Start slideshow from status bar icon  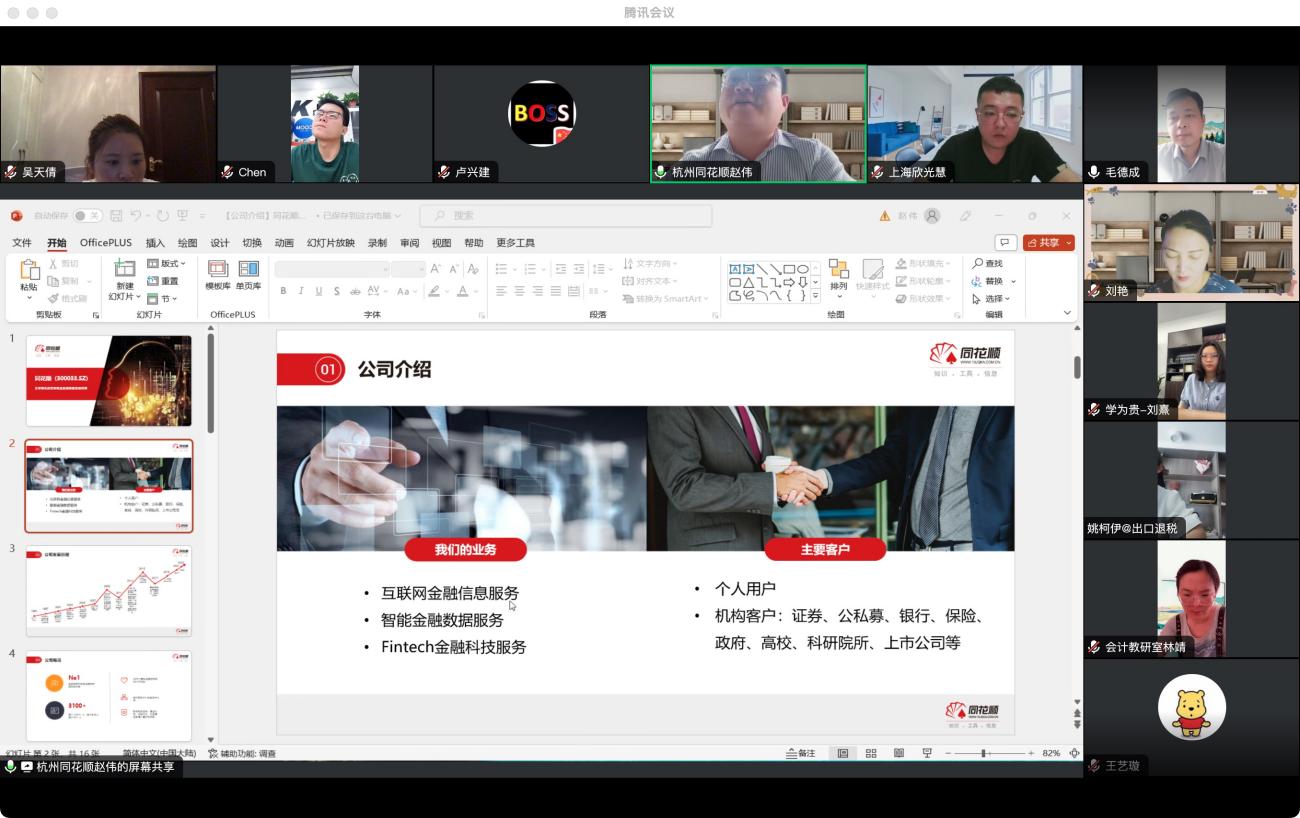click(x=927, y=753)
